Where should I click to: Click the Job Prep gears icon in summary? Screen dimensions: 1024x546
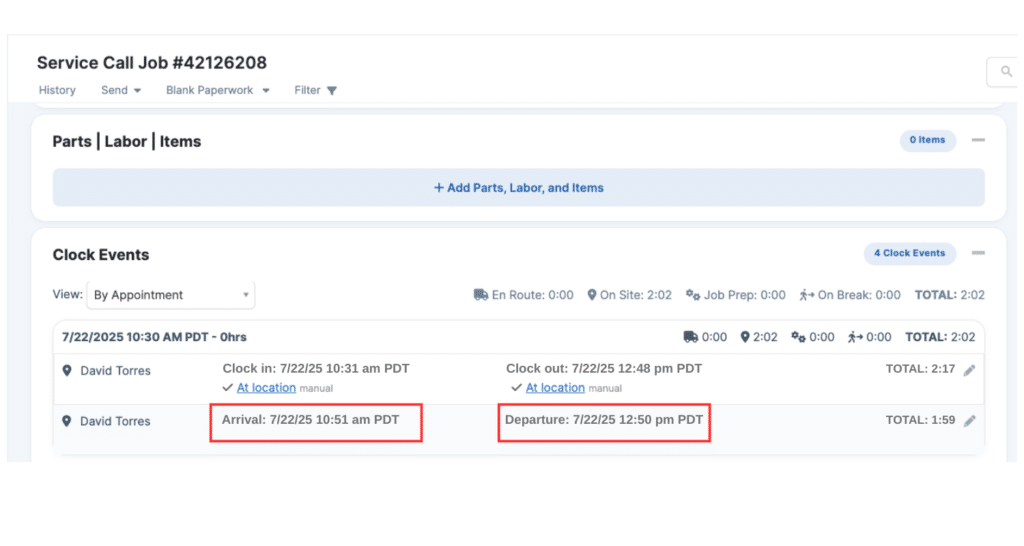point(692,295)
